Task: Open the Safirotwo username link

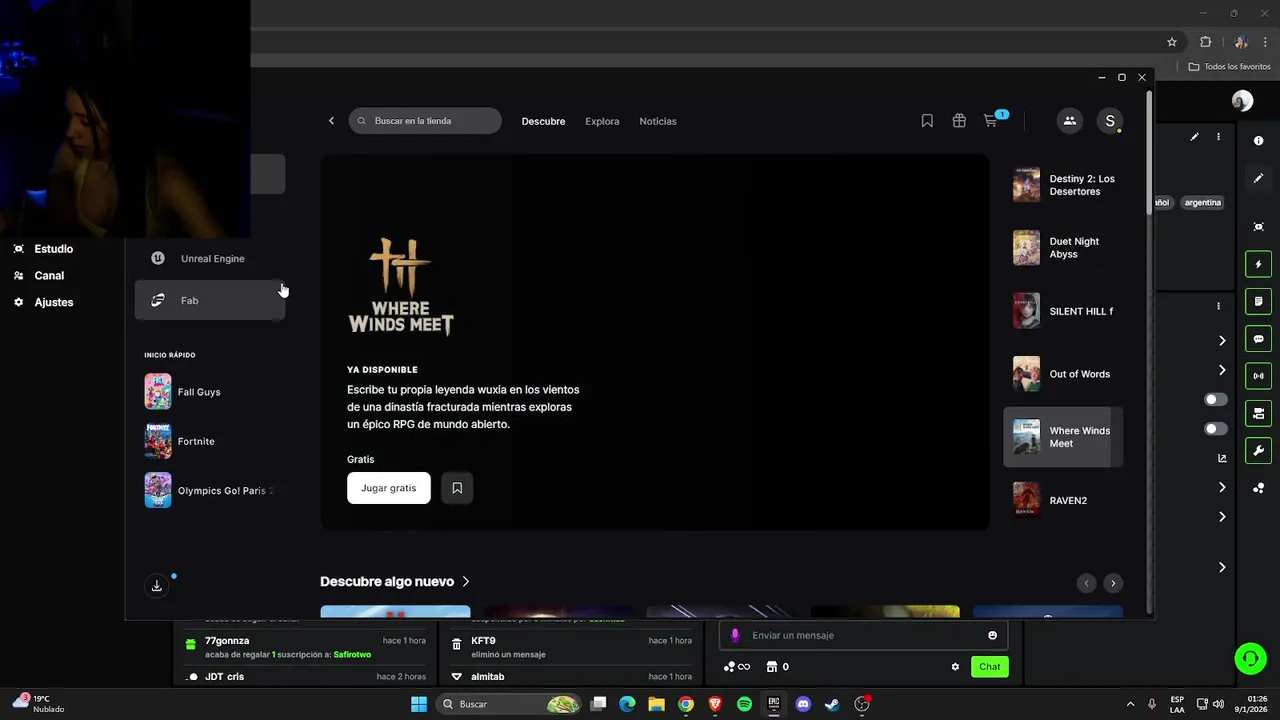Action: point(352,655)
